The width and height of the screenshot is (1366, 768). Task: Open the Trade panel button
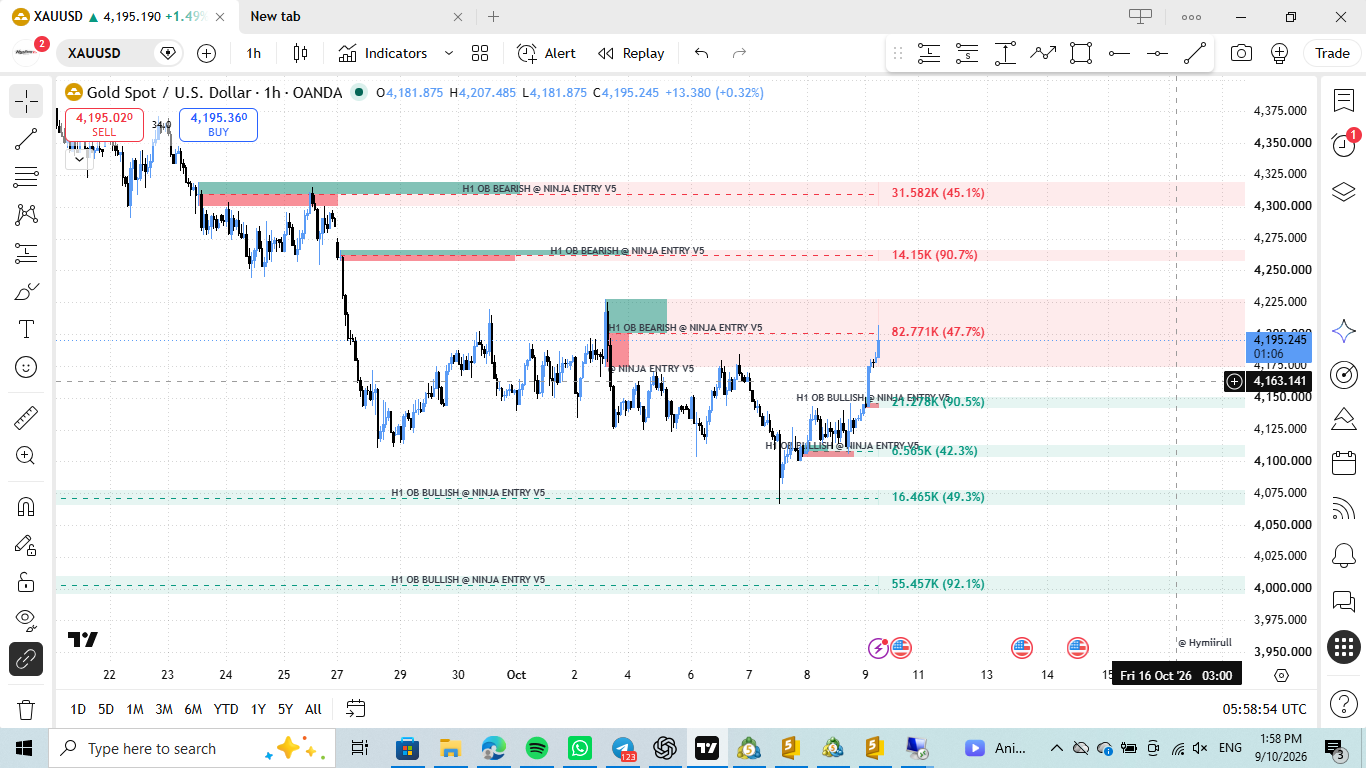pos(1332,53)
